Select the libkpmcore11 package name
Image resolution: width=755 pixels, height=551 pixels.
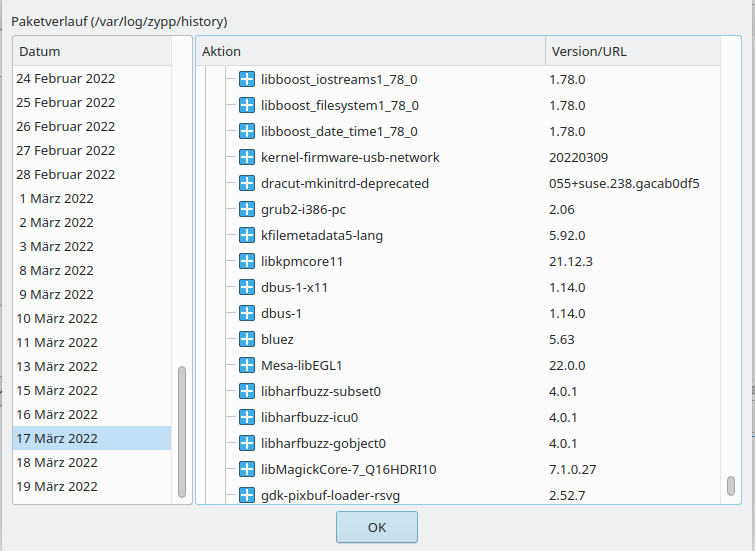(x=302, y=262)
